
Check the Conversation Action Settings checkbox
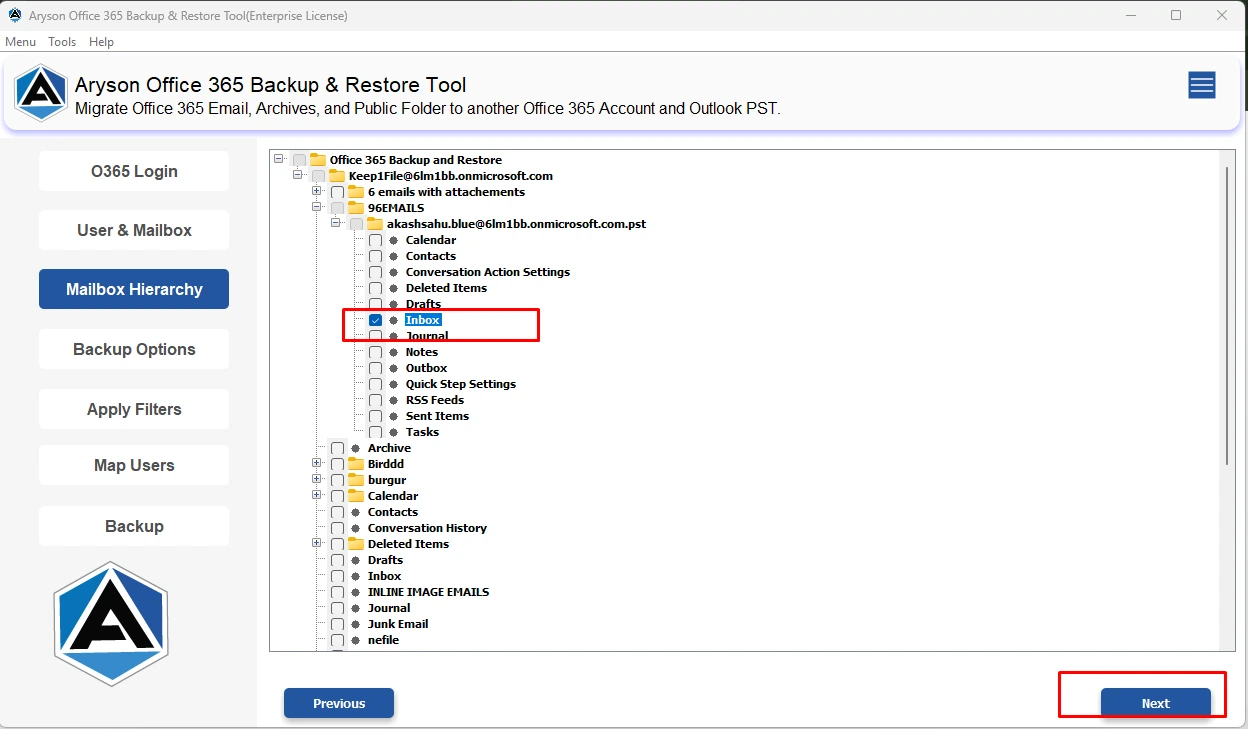375,272
